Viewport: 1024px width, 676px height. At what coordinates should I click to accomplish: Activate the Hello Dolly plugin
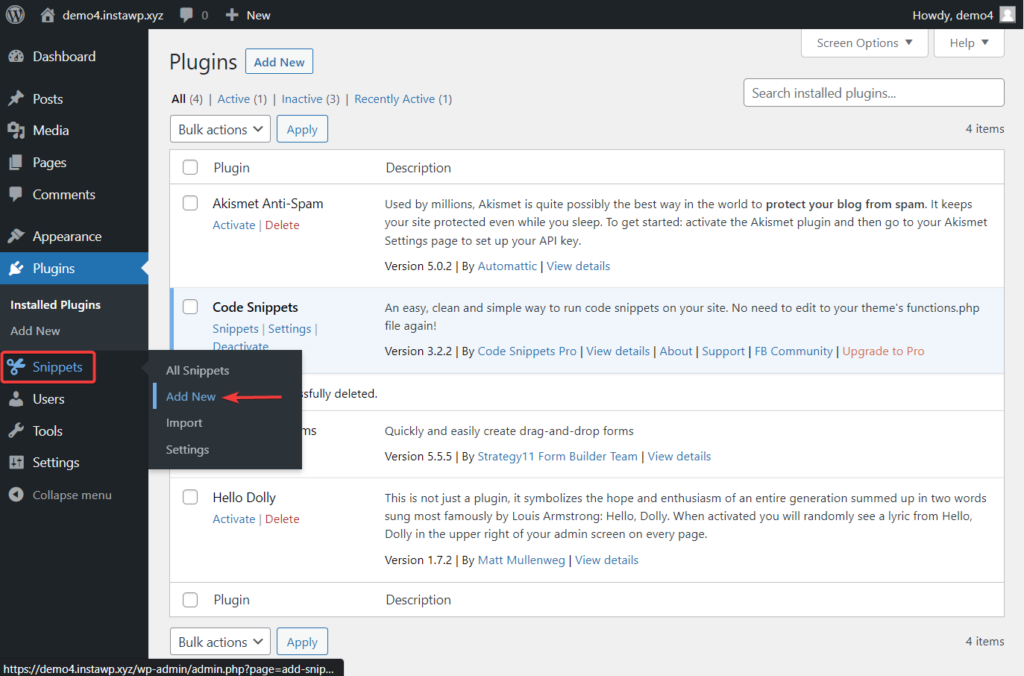(234, 519)
